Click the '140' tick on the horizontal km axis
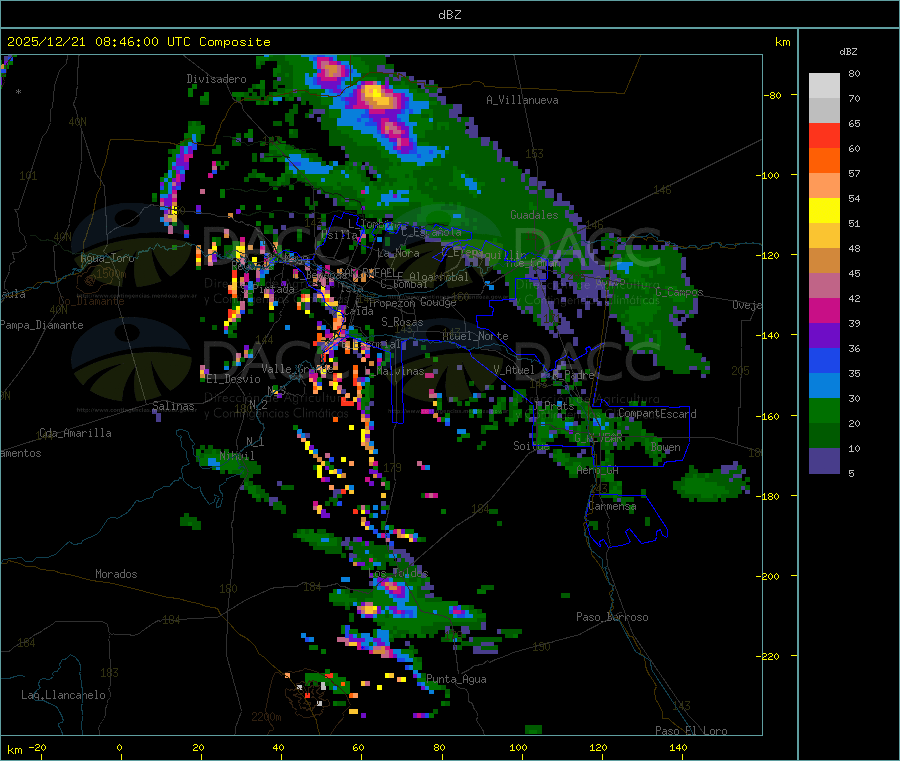 (x=678, y=747)
